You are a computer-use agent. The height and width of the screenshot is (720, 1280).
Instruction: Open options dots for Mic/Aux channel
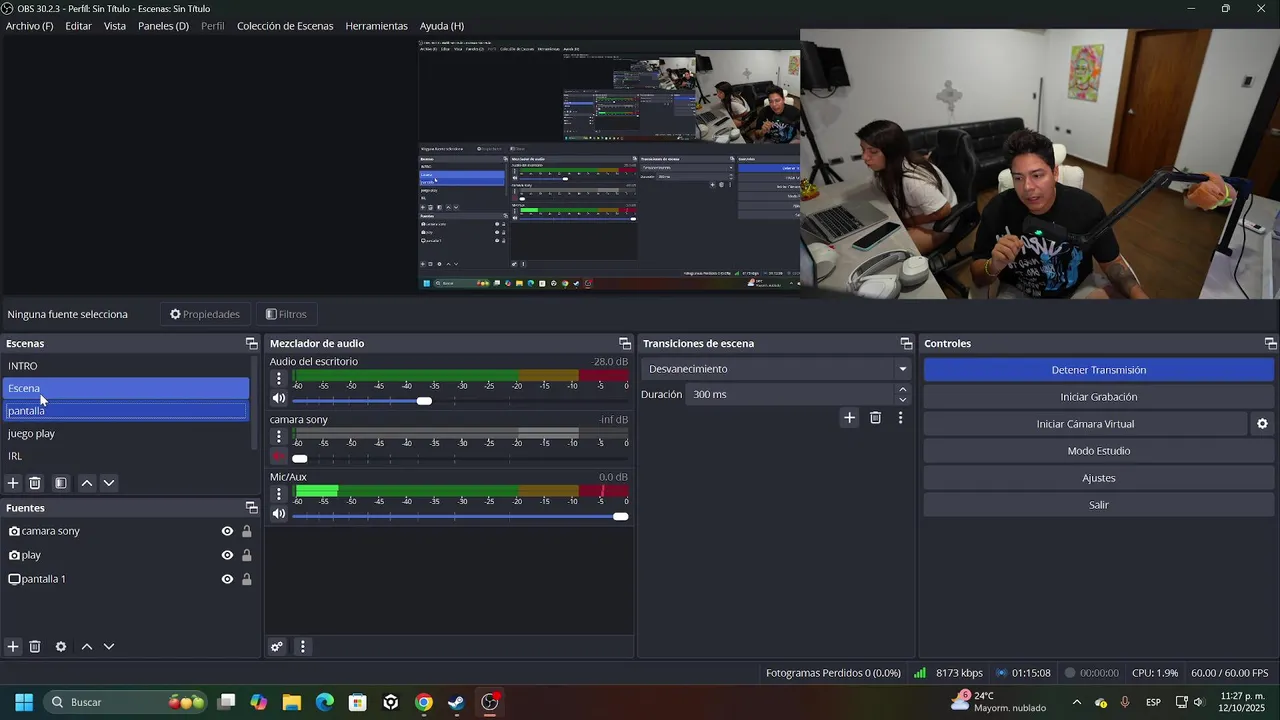click(279, 494)
